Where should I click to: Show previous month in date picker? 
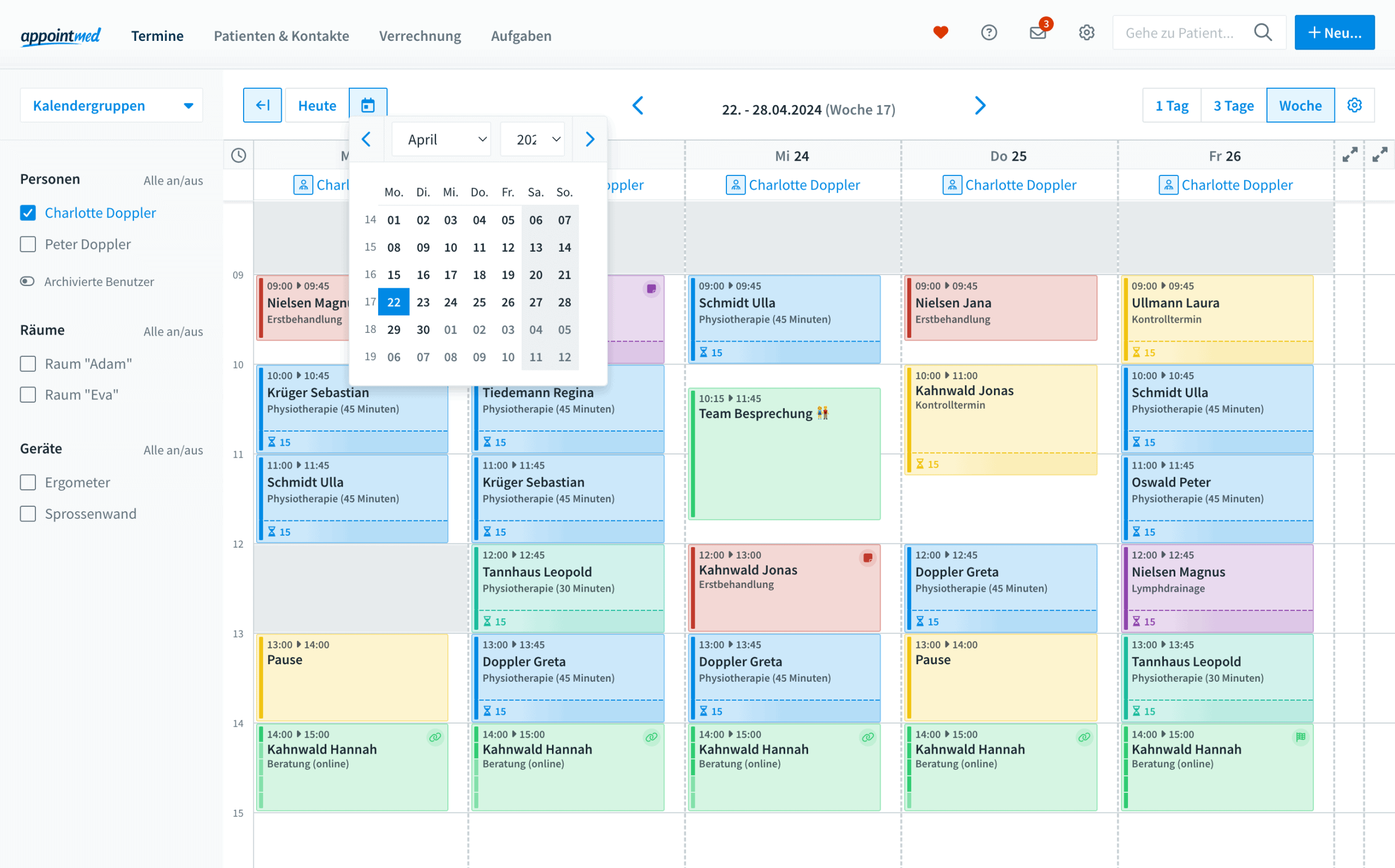366,139
